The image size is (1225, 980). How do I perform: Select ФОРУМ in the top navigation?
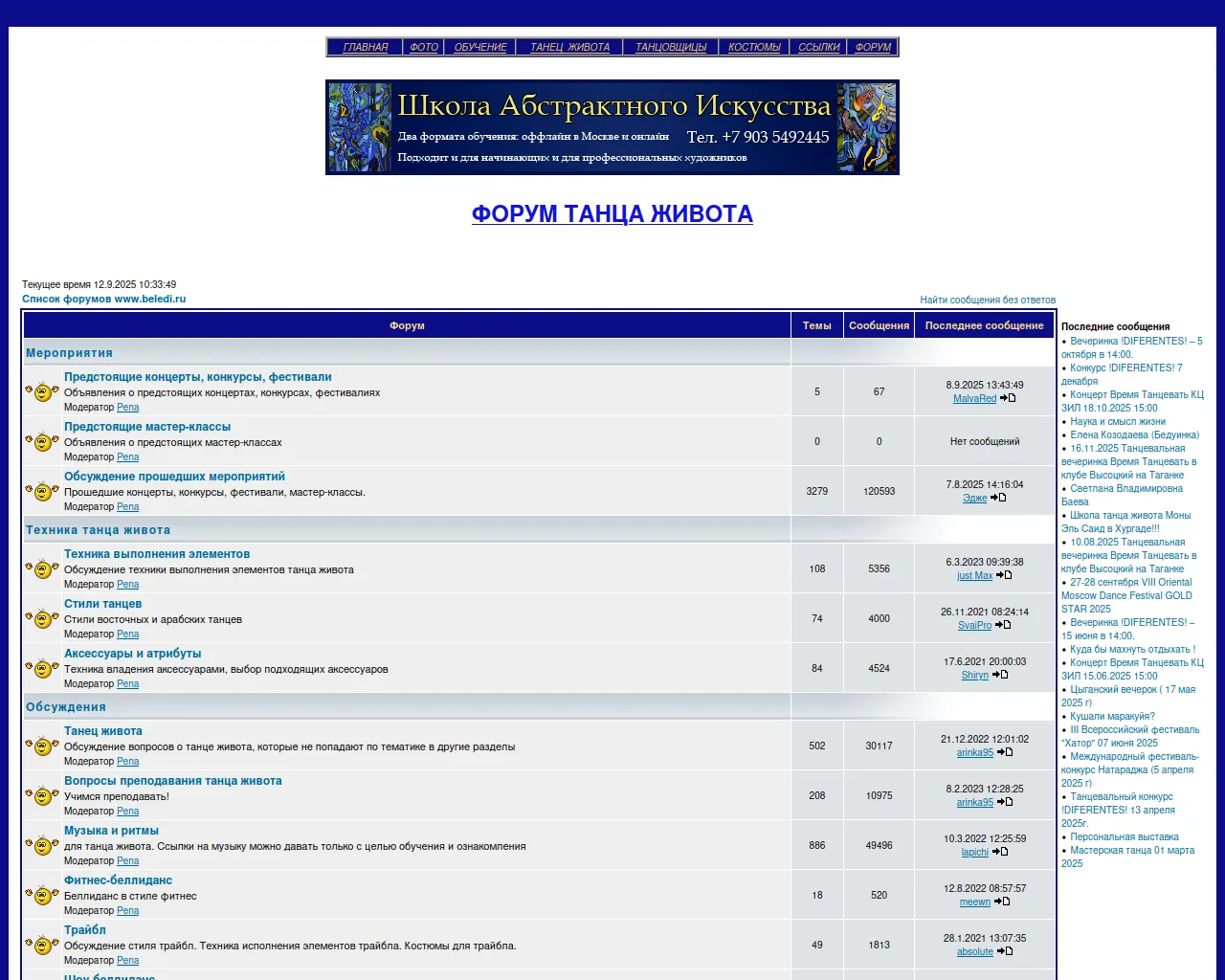pos(873,47)
